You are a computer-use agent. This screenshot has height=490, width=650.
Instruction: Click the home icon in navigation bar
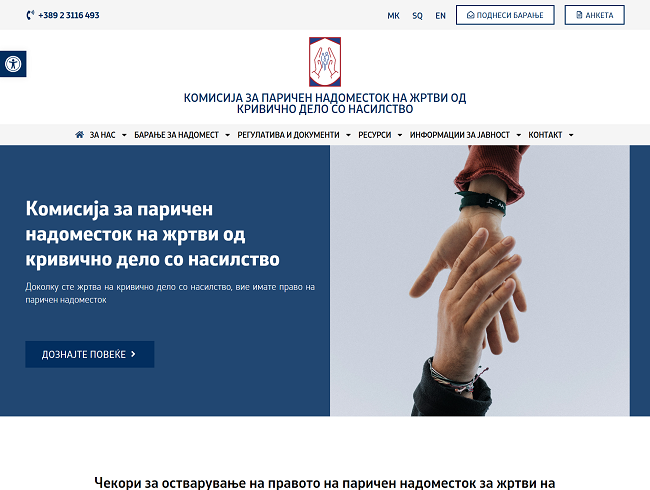coord(80,134)
